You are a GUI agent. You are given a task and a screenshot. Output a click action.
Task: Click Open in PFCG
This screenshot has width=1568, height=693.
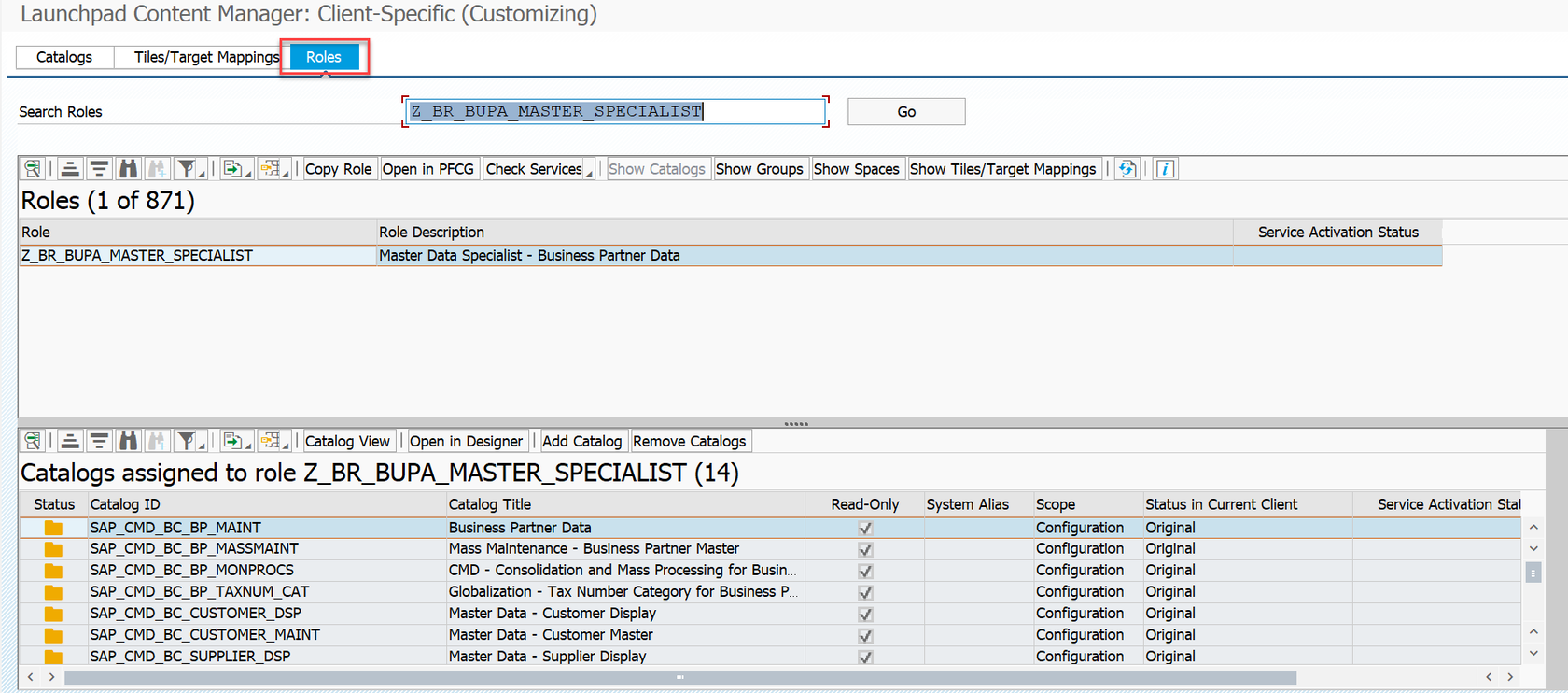tap(428, 169)
